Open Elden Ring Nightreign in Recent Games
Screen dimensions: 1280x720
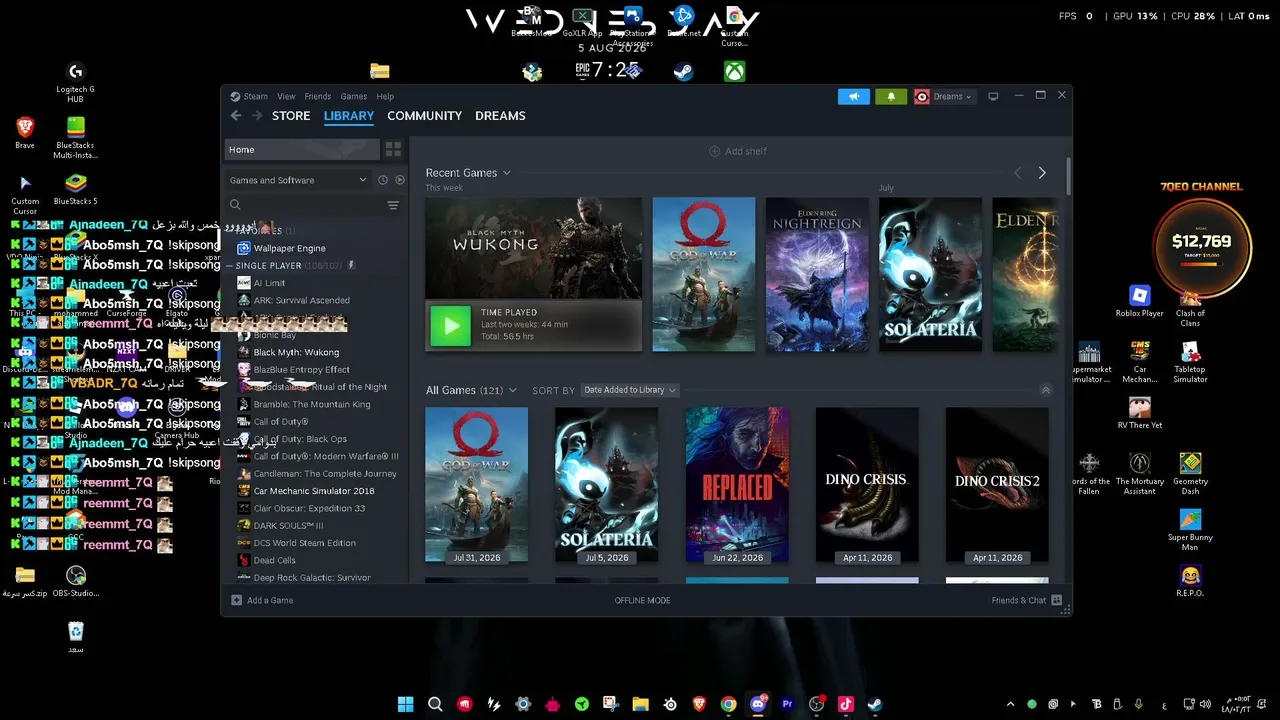pos(817,274)
